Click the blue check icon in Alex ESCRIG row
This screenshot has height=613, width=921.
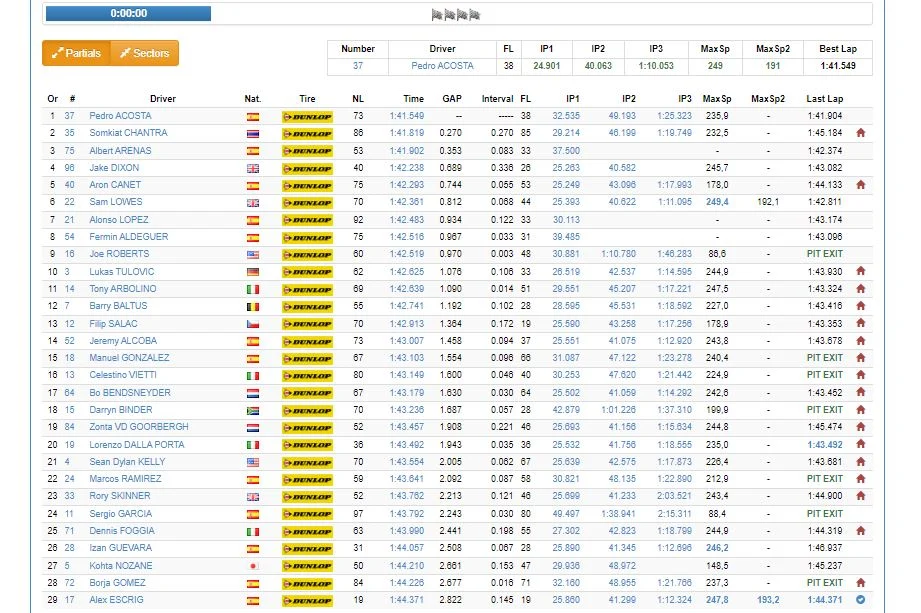(861, 599)
